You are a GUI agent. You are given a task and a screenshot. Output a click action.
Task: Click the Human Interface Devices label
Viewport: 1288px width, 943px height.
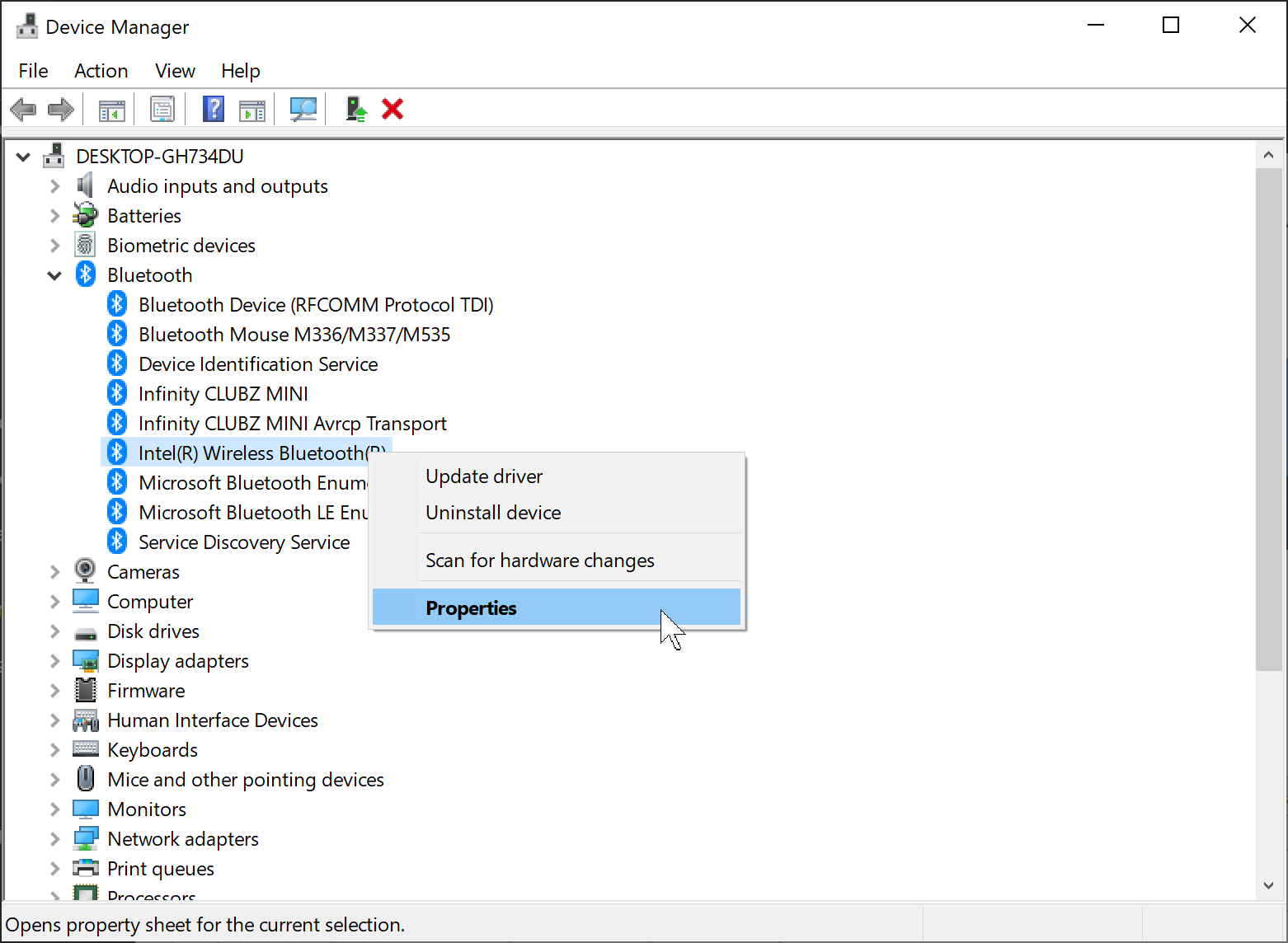click(213, 720)
